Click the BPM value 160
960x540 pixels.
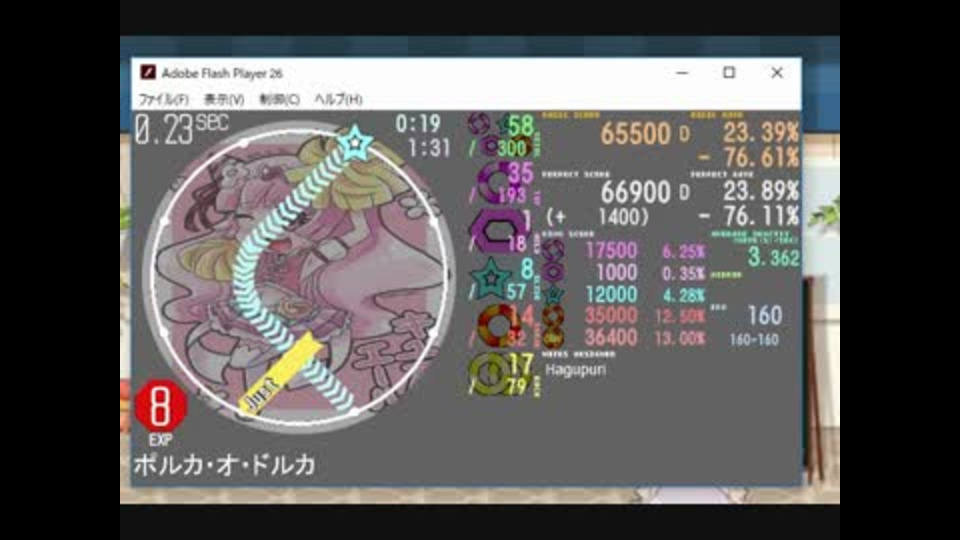(x=765, y=315)
